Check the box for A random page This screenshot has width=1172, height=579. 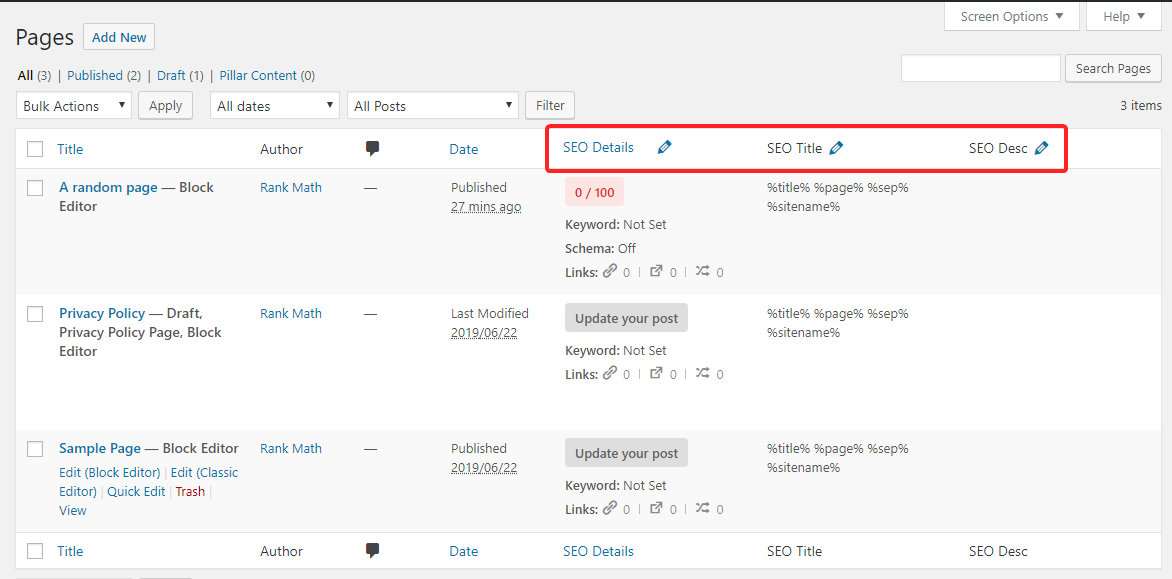pos(35,188)
